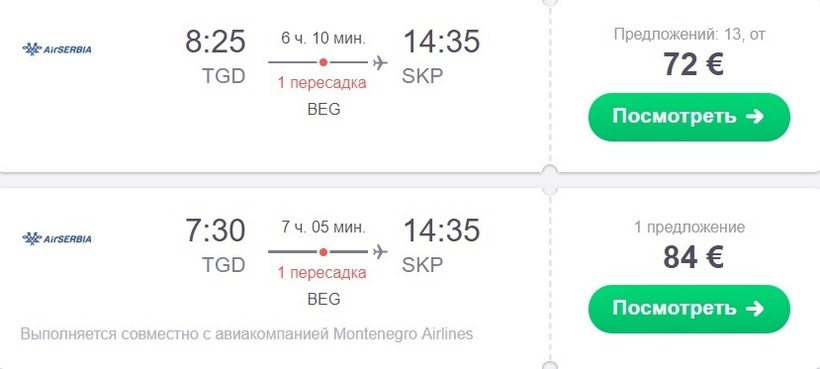Click the Montenegro Airlines codeshare note
Viewport: 820px width, 369px height.
pos(247,333)
